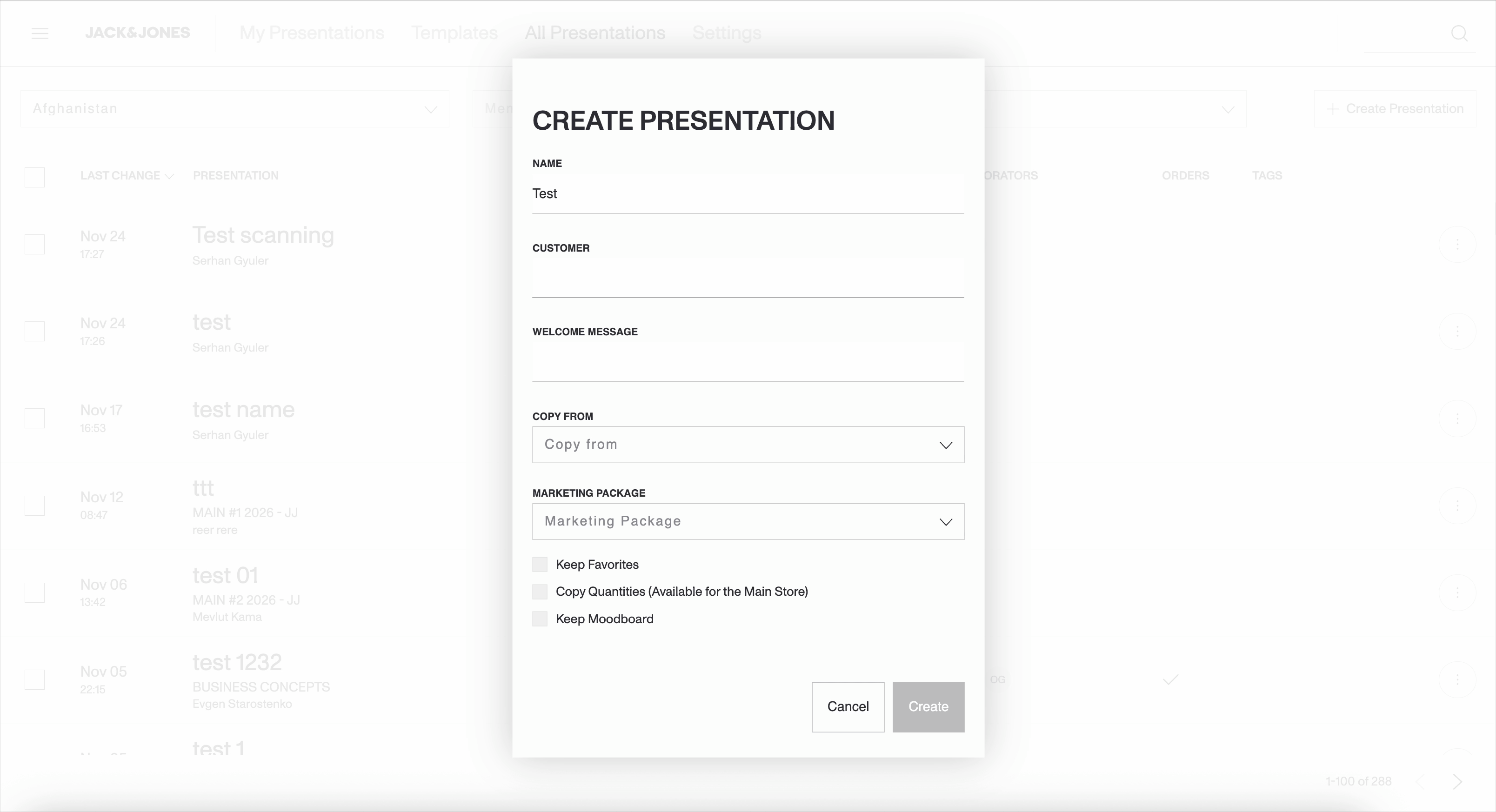Image resolution: width=1496 pixels, height=812 pixels.
Task: Expand the Copy from dropdown
Action: coord(748,445)
